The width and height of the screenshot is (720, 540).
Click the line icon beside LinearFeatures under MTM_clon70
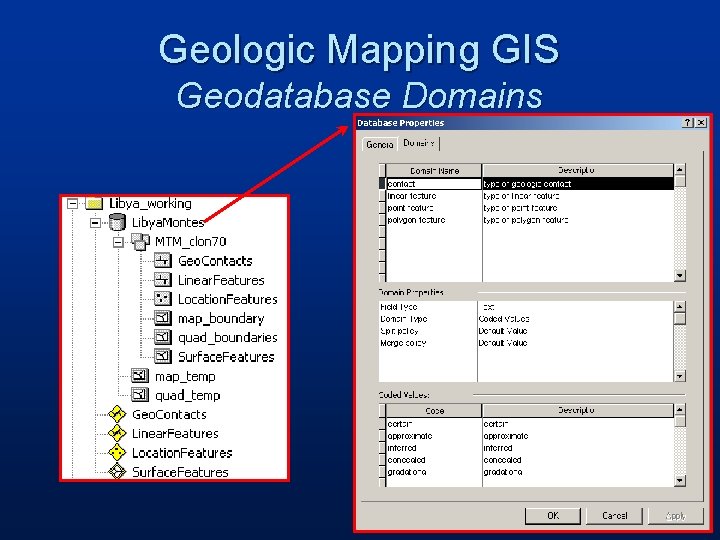163,280
